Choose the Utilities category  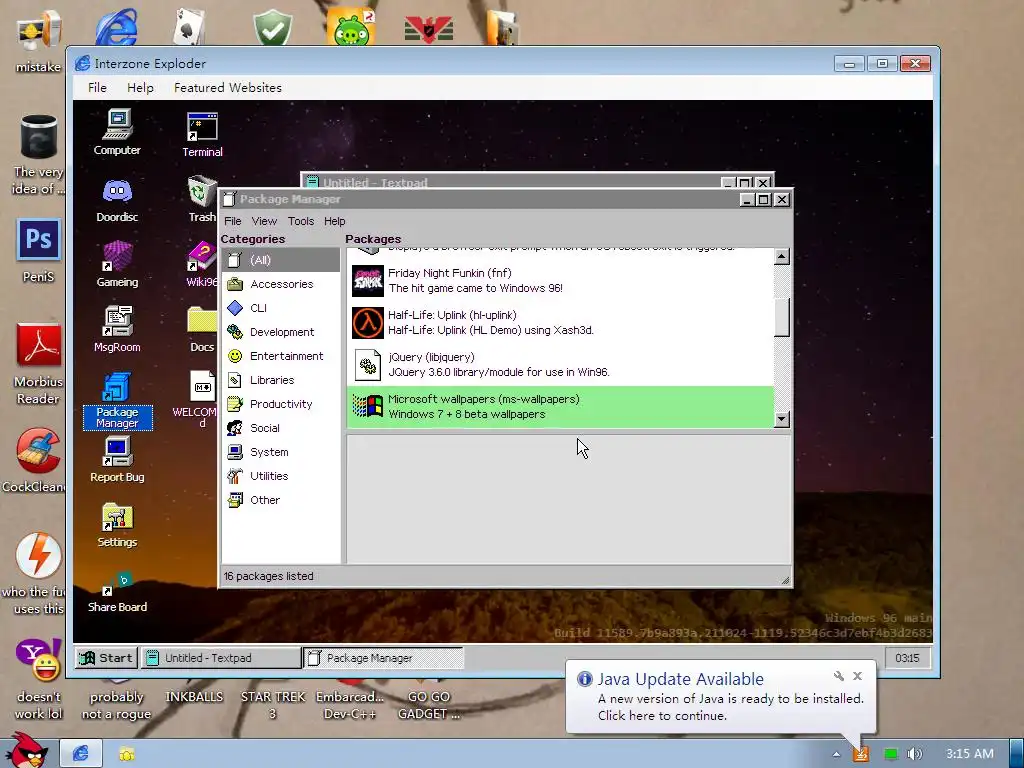(281, 476)
